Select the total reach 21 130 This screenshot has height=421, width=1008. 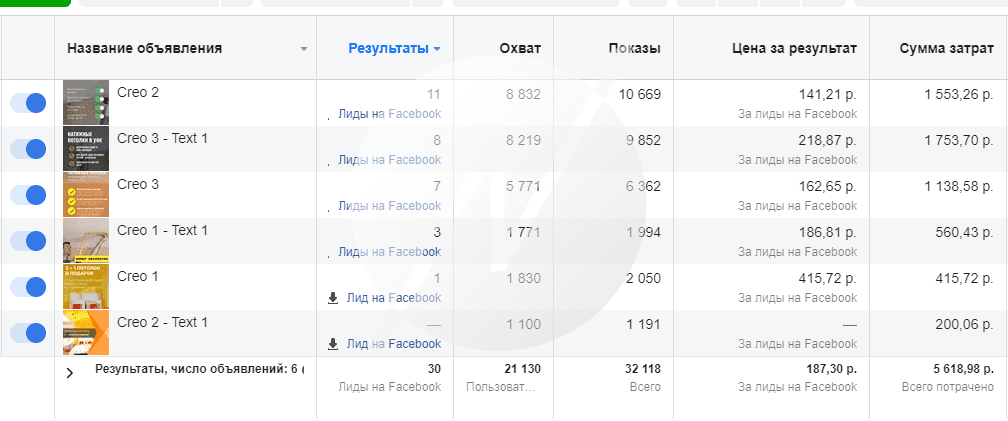coord(523,369)
